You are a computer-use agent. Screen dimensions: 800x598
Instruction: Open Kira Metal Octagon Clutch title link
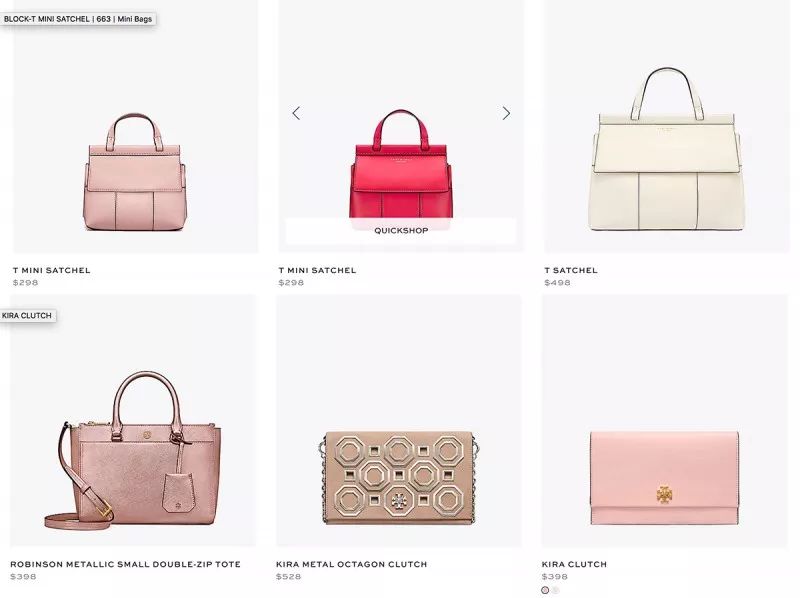(352, 564)
